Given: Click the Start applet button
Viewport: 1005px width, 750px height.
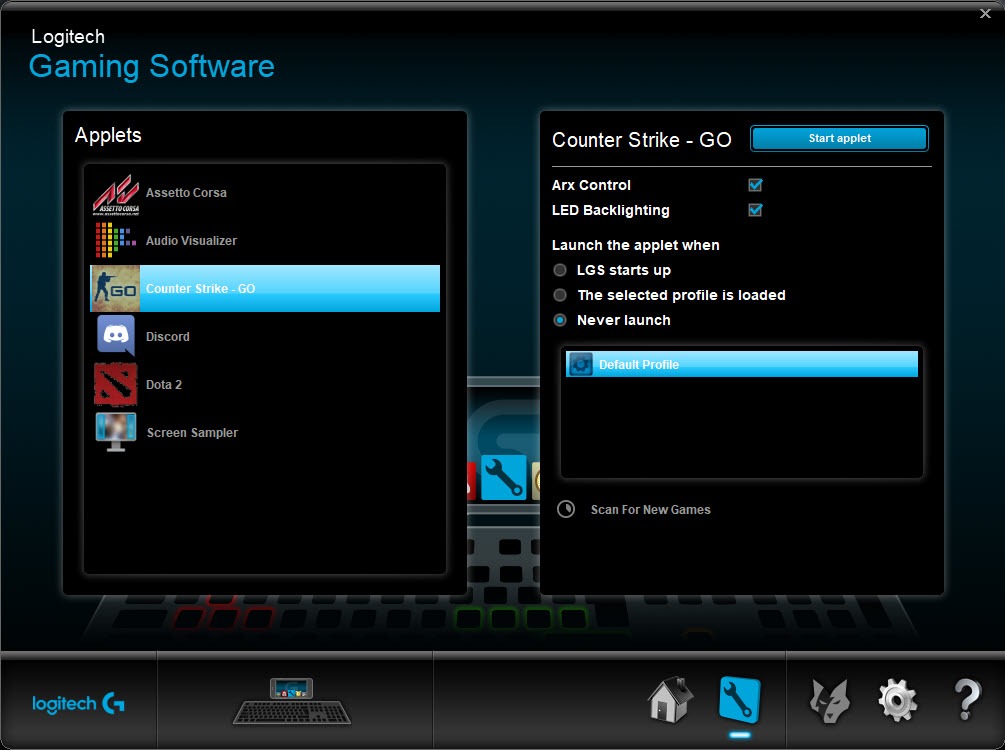Looking at the screenshot, I should click(839, 138).
